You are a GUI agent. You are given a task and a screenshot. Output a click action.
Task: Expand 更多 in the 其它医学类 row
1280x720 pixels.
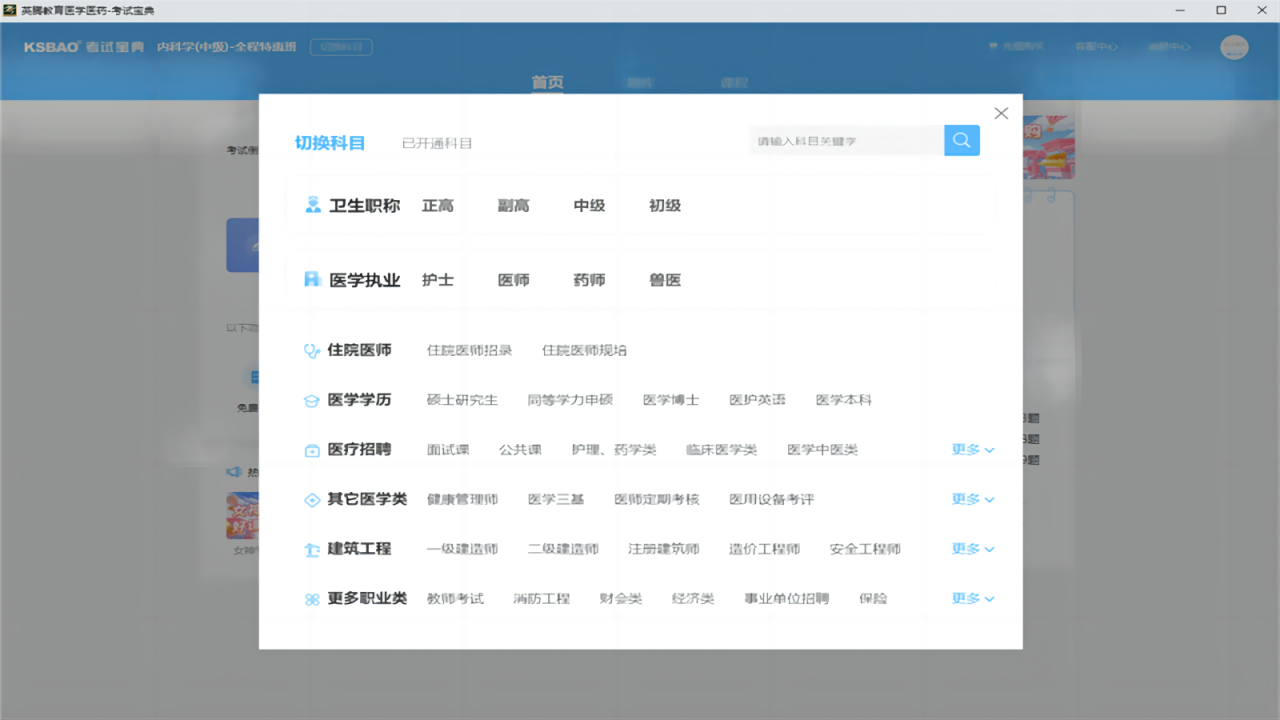[x=973, y=499]
